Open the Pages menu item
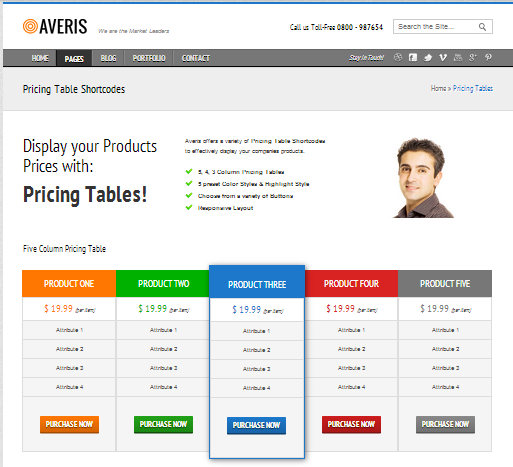This screenshot has width=513, height=467. click(x=74, y=59)
